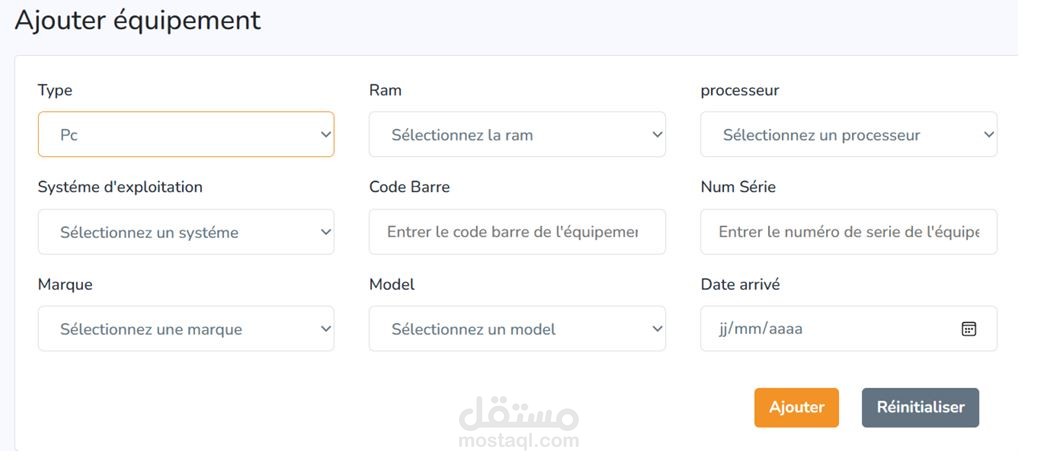
Task: Open the processeur selection dropdown
Action: click(848, 135)
